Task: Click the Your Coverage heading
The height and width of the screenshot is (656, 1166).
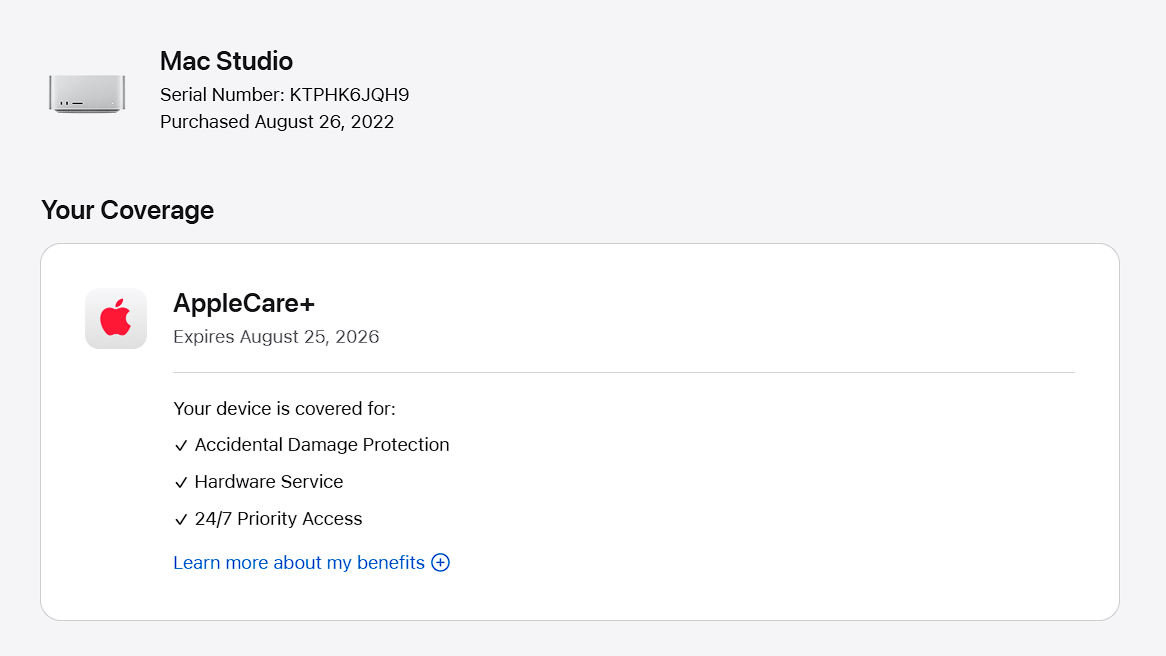Action: (127, 210)
